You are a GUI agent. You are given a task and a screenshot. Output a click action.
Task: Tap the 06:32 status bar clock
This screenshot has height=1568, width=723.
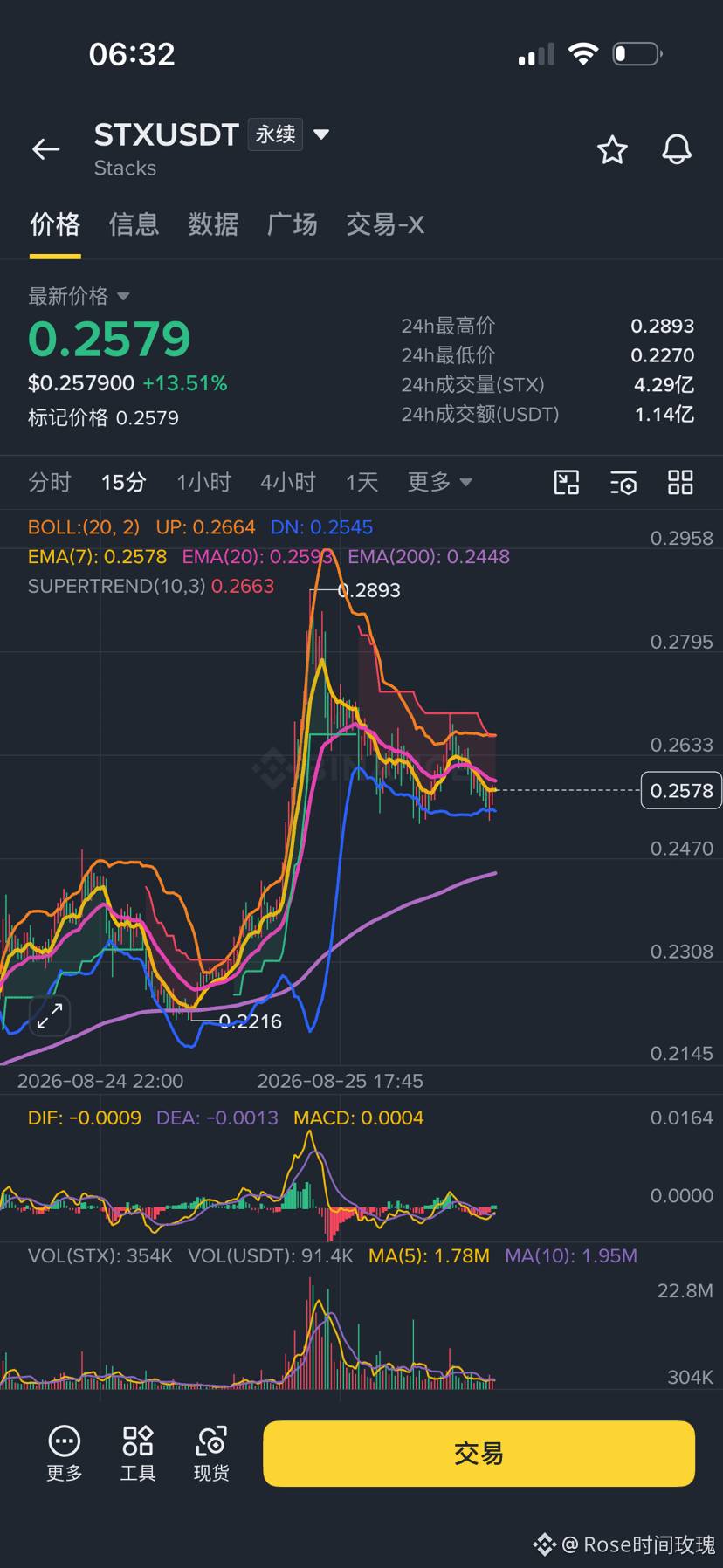click(132, 54)
